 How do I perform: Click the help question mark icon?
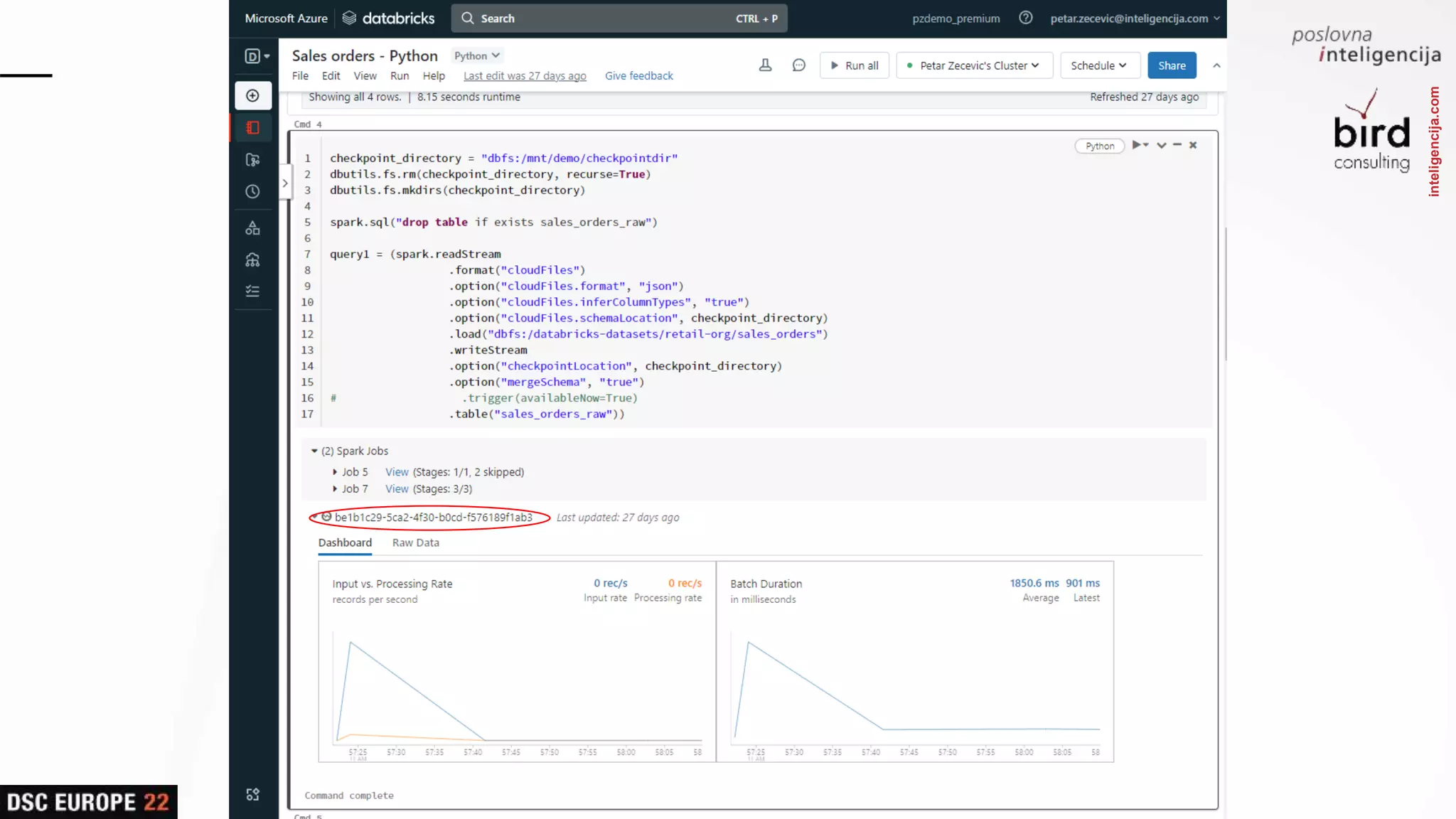(1025, 18)
